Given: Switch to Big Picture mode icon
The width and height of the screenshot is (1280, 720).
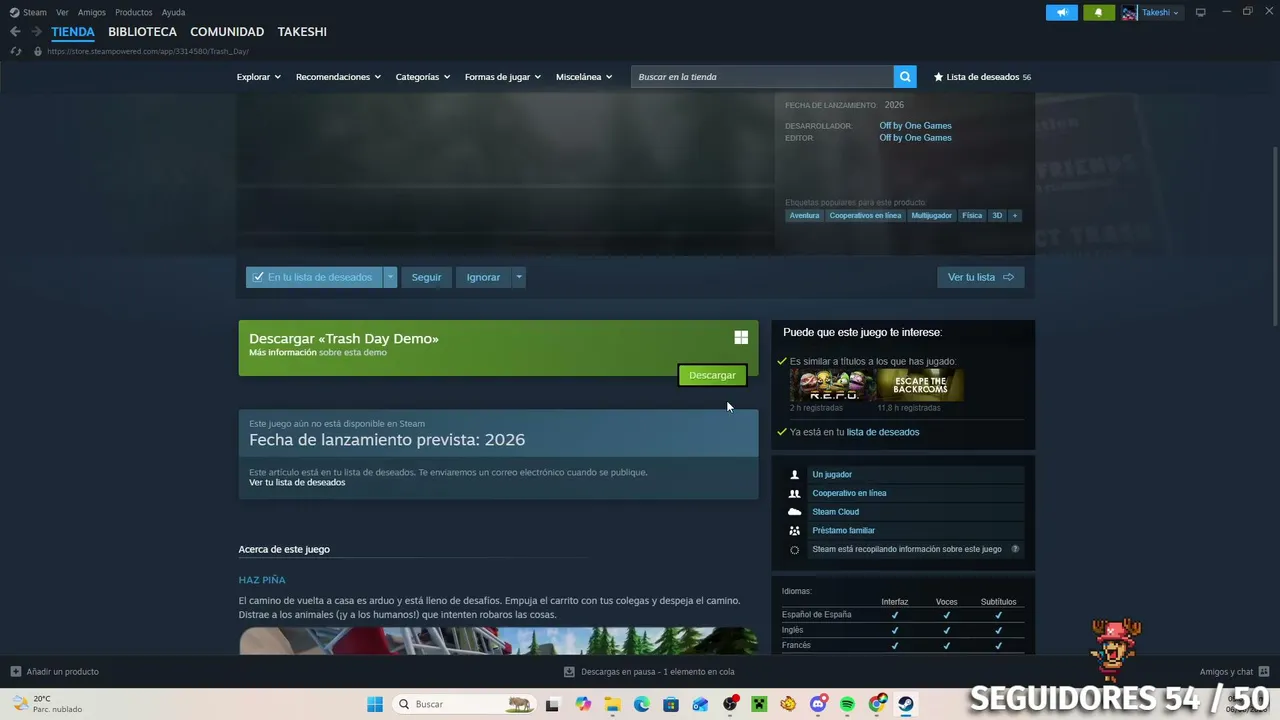Looking at the screenshot, I should pos(1201,12).
